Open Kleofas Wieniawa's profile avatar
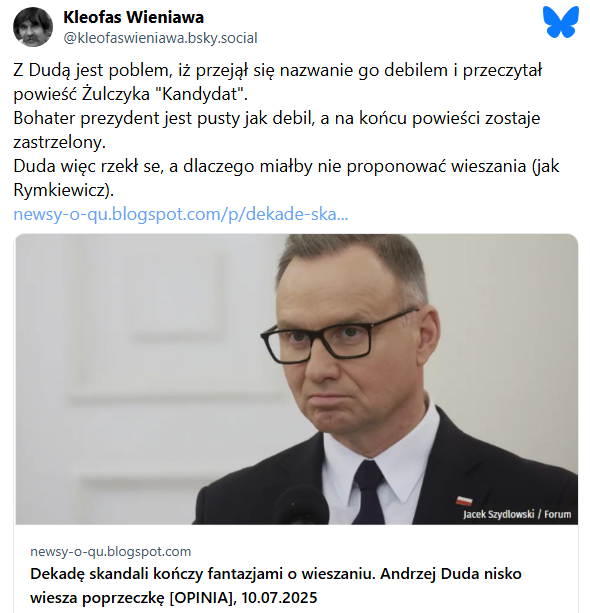The image size is (590, 613). pos(33,27)
